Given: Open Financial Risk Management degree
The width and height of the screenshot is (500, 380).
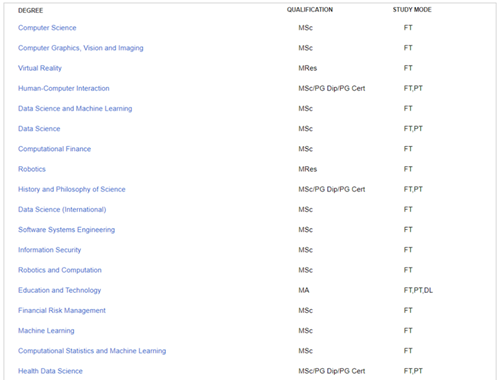Looking at the screenshot, I should [62, 311].
